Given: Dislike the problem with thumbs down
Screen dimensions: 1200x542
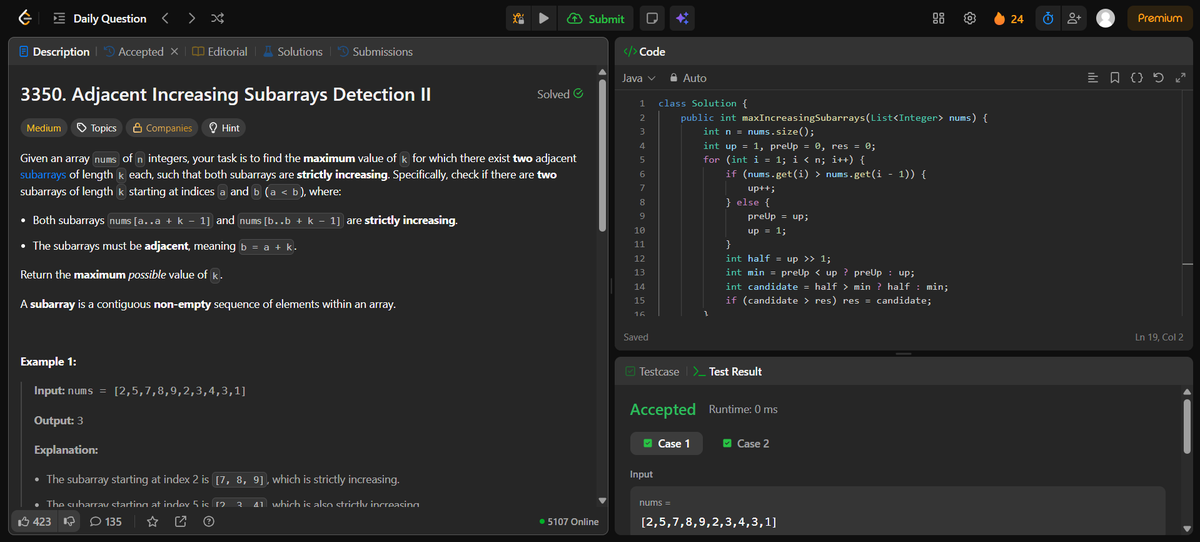Looking at the screenshot, I should 70,521.
